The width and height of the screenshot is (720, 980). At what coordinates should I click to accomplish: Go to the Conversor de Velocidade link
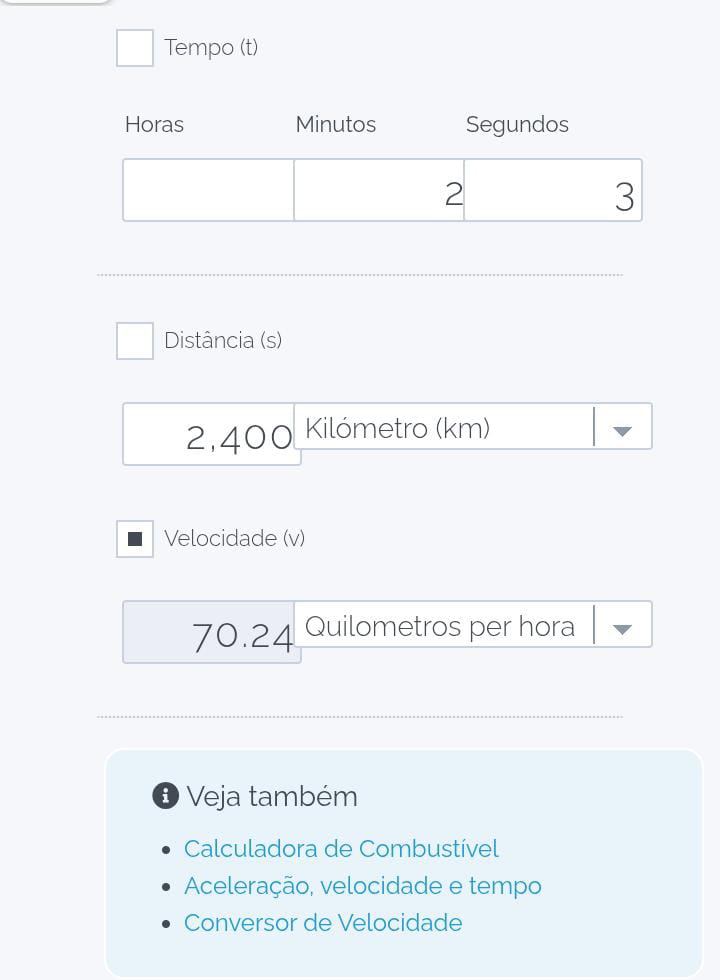323,923
